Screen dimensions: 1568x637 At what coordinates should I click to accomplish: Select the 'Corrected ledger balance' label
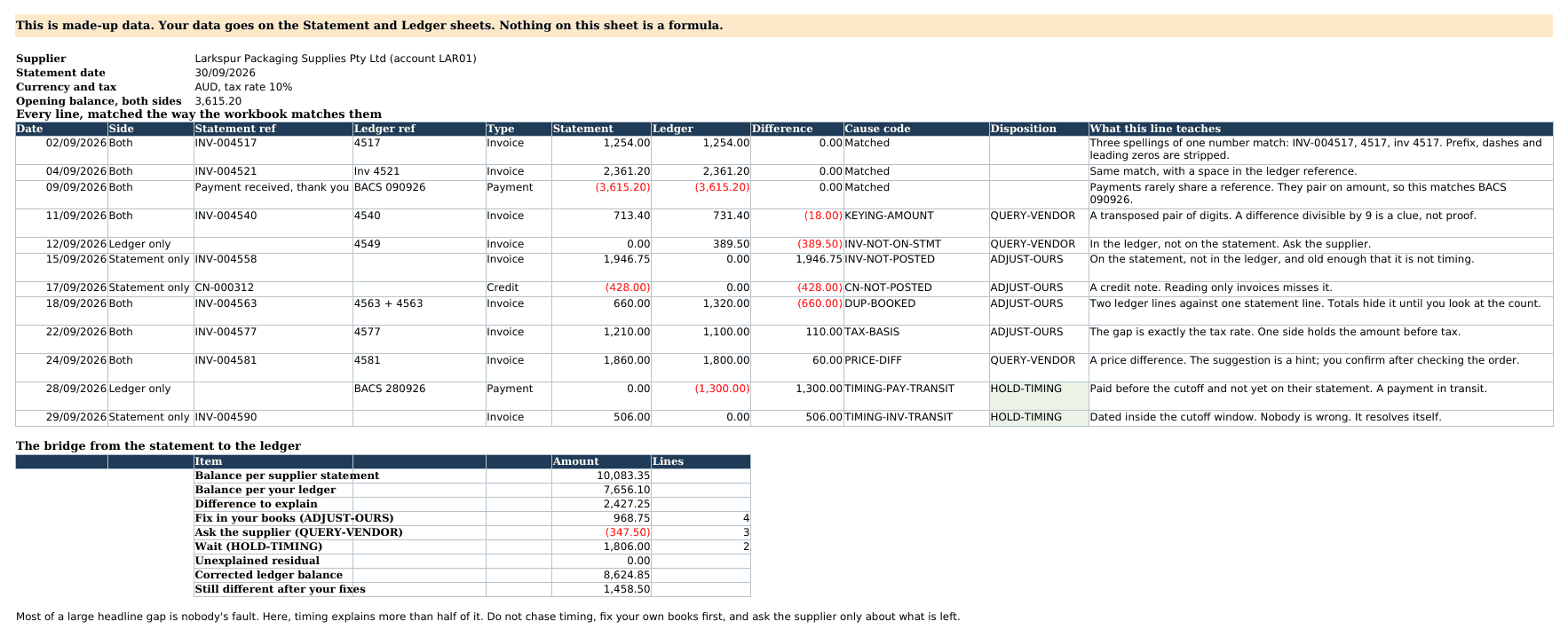tap(268, 575)
